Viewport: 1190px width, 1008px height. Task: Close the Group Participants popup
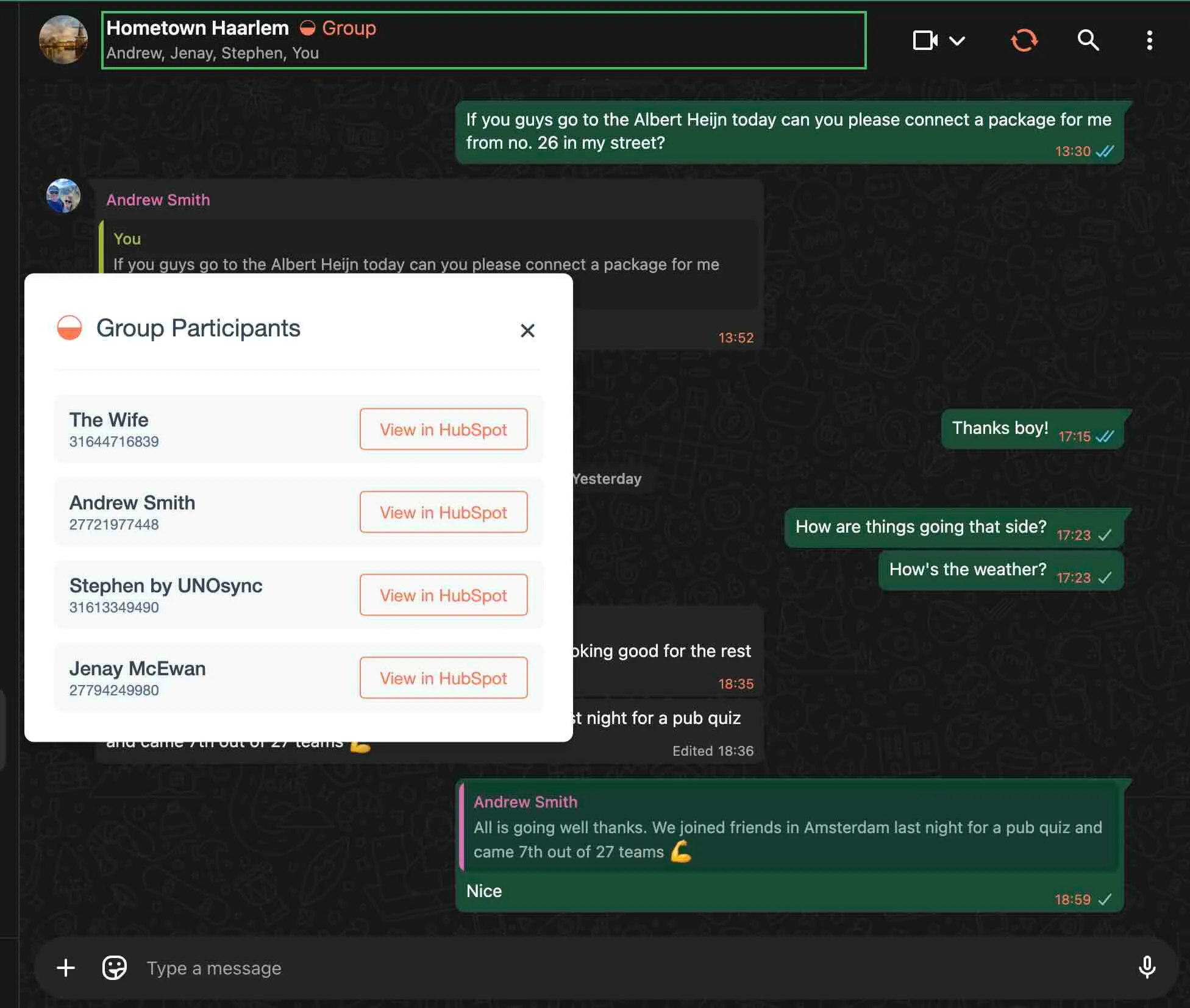(527, 330)
